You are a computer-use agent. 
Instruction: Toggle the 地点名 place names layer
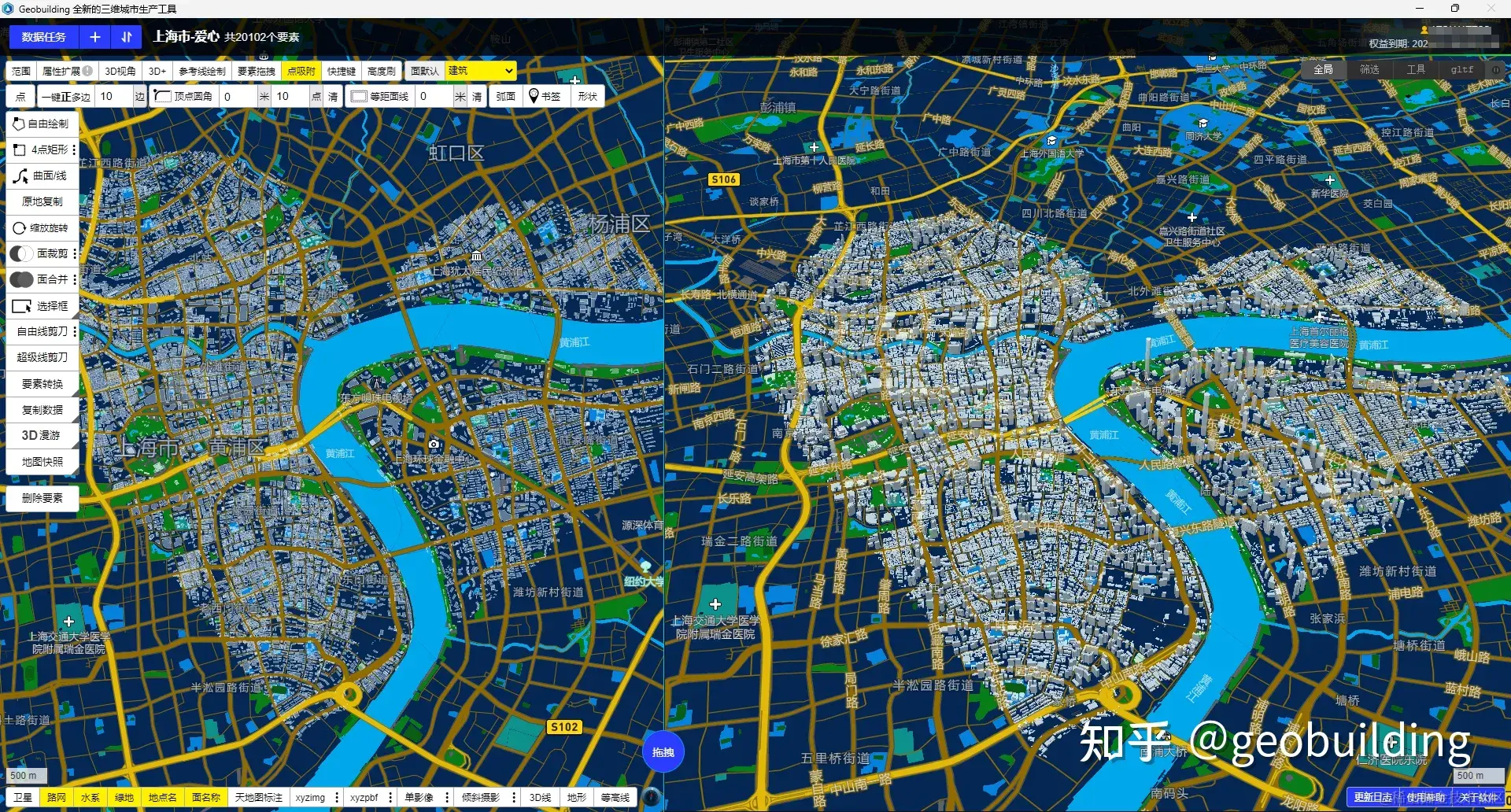163,797
